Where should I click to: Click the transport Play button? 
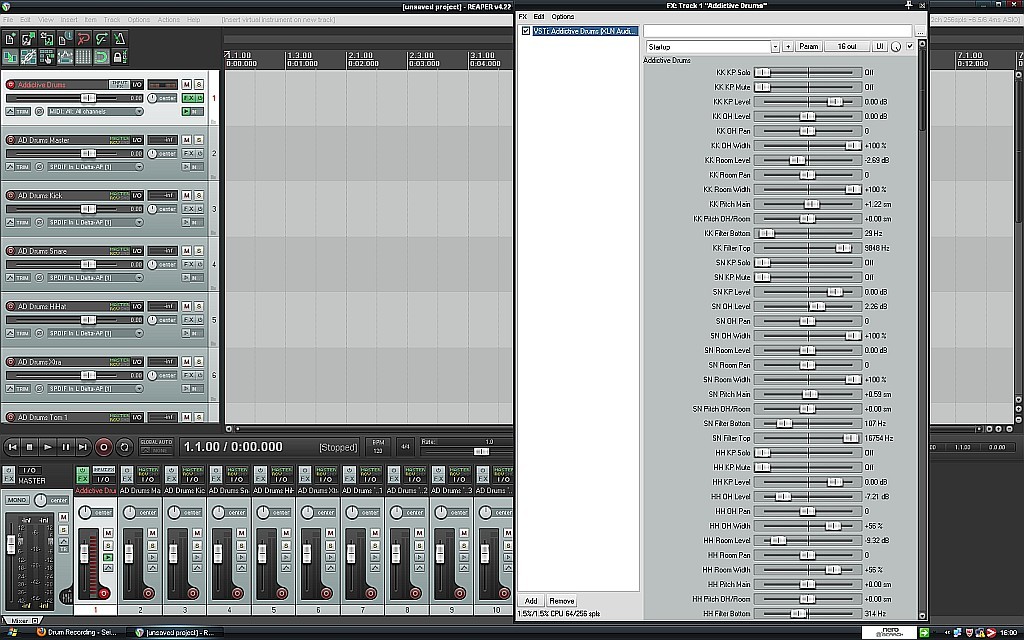click(x=47, y=447)
